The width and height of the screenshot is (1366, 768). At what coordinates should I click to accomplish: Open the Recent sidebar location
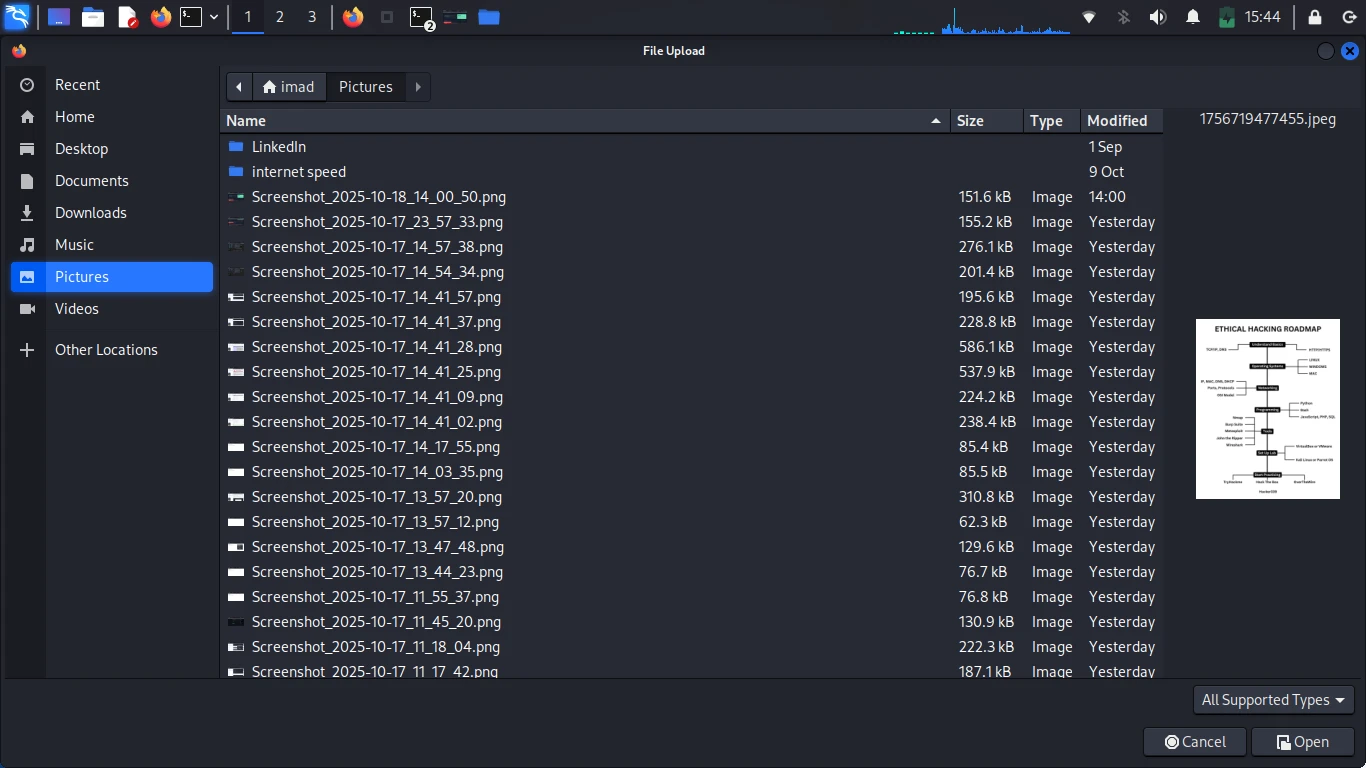[x=77, y=85]
